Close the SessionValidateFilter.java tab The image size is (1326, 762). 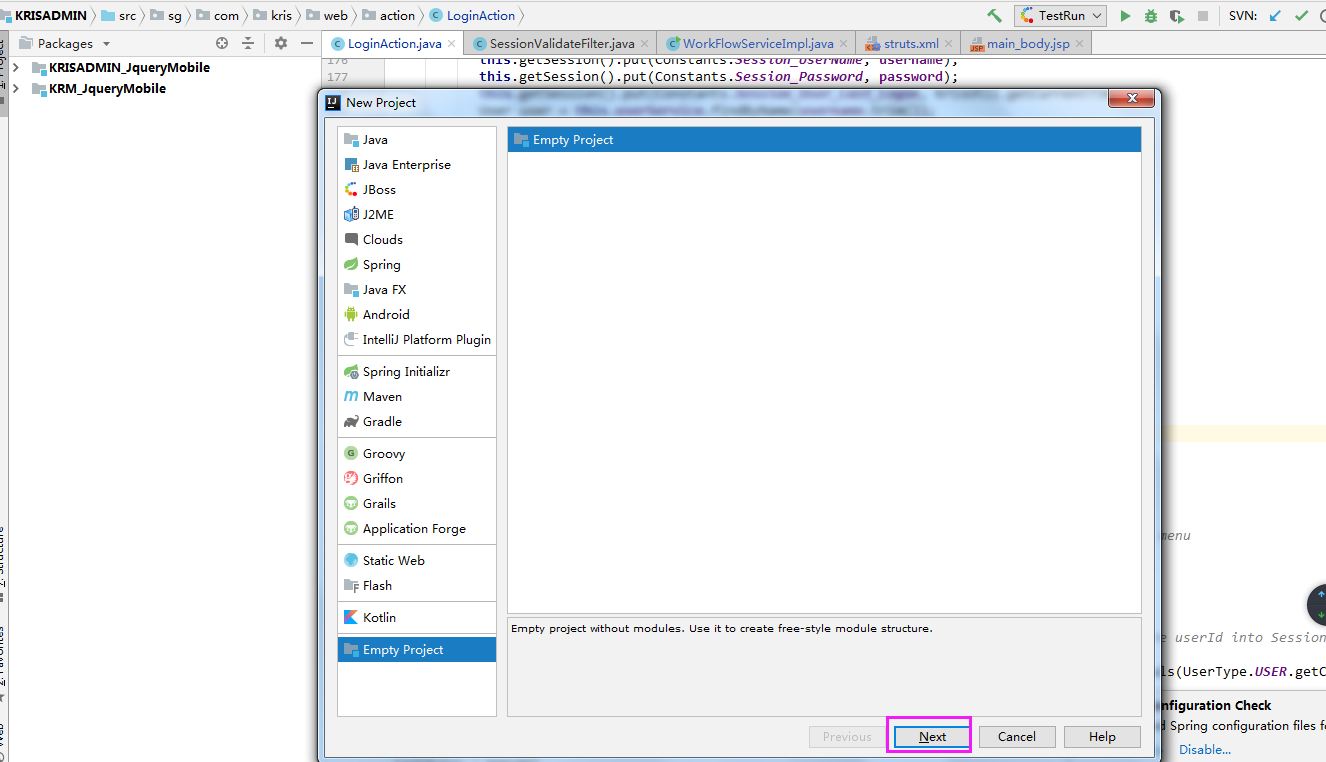point(644,44)
